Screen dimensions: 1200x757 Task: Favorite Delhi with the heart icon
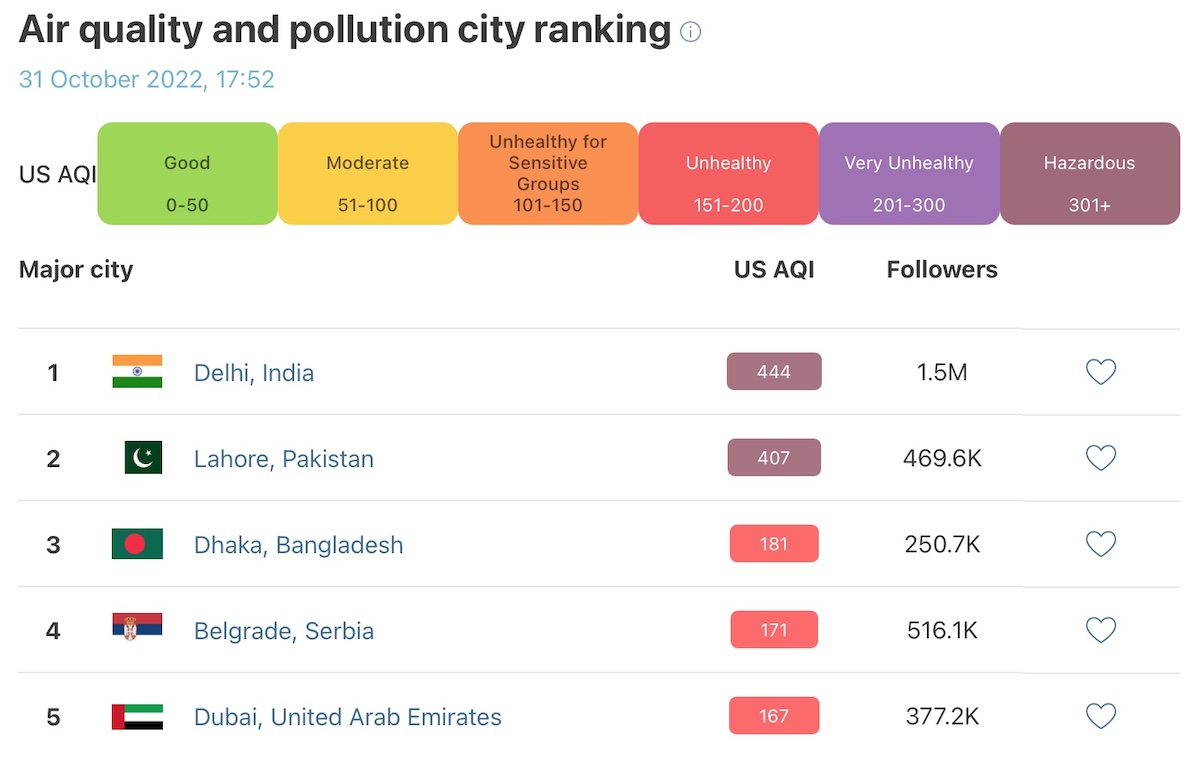(1100, 373)
